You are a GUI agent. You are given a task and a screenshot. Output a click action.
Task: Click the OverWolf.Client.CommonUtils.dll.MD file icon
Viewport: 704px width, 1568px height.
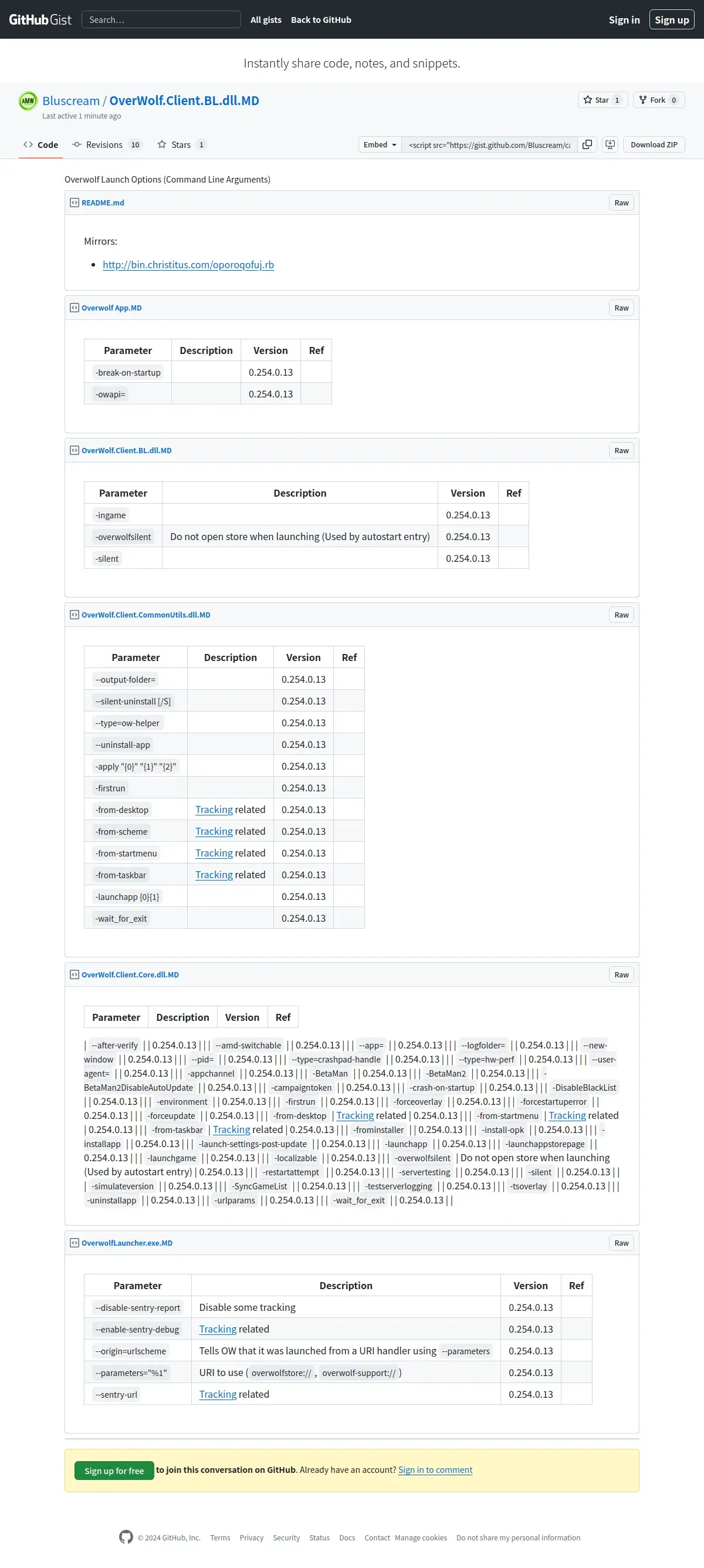click(x=75, y=615)
